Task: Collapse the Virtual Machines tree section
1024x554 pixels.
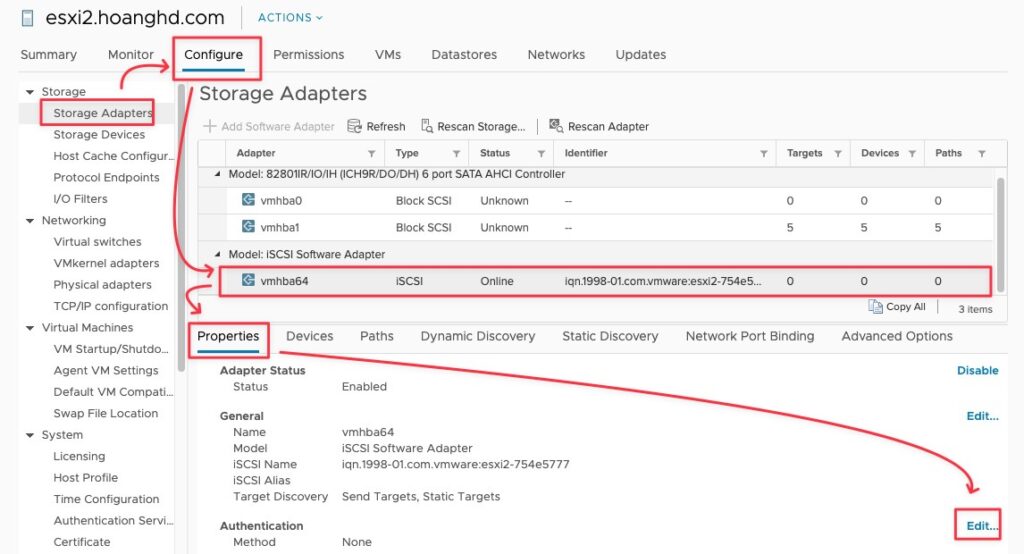Action: (30, 328)
